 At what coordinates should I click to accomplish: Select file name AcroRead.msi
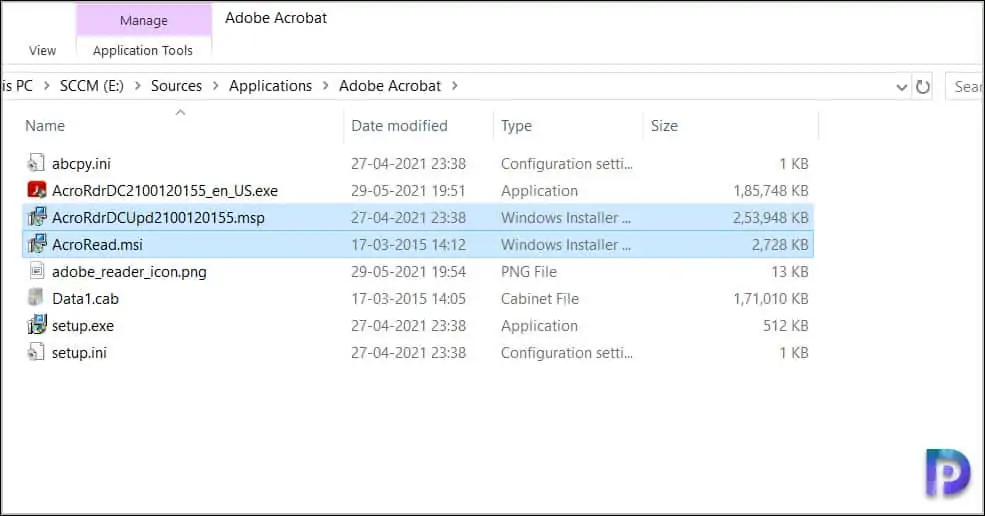[97, 245]
